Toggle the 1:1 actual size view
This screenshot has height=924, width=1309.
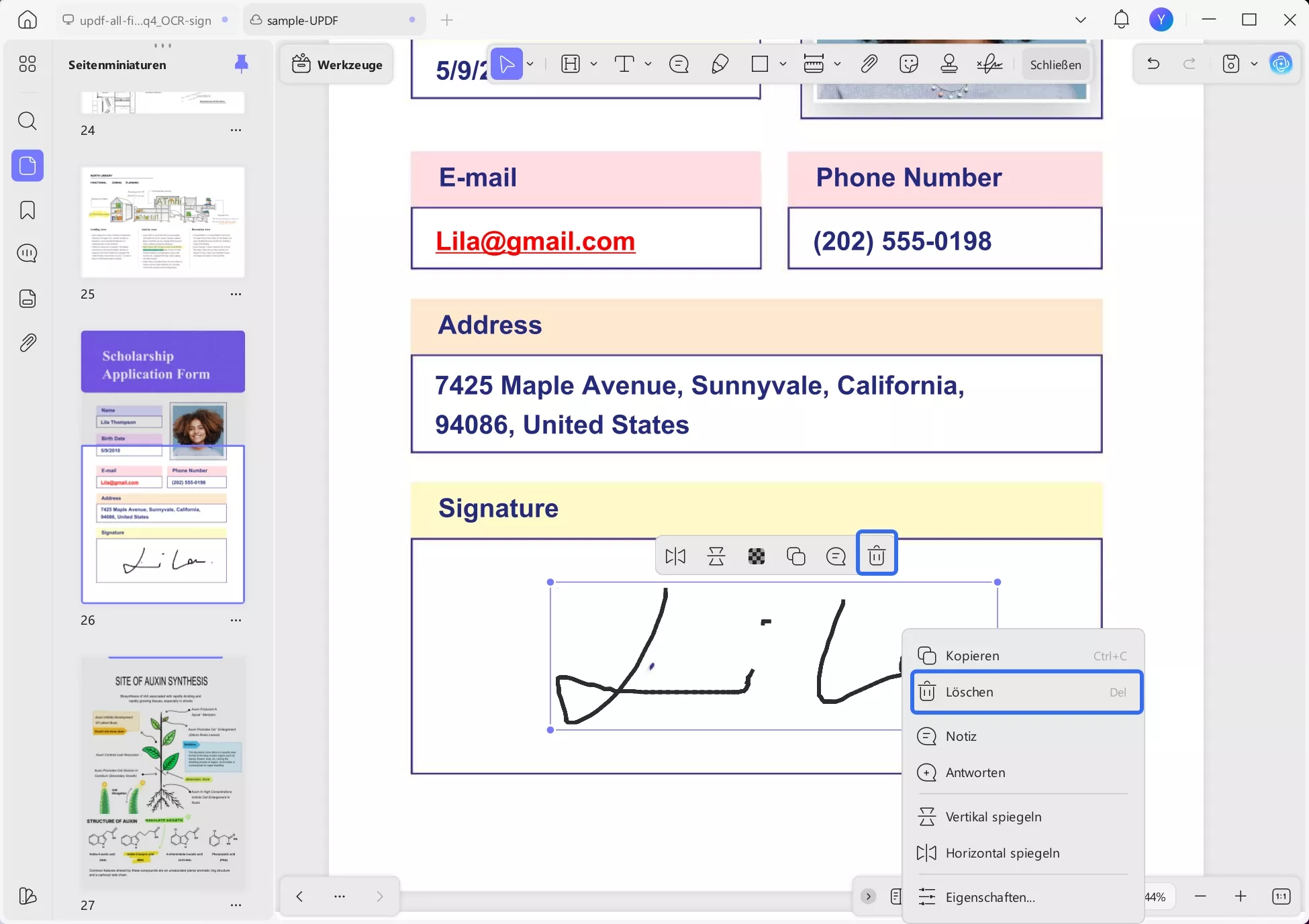coord(1281,896)
